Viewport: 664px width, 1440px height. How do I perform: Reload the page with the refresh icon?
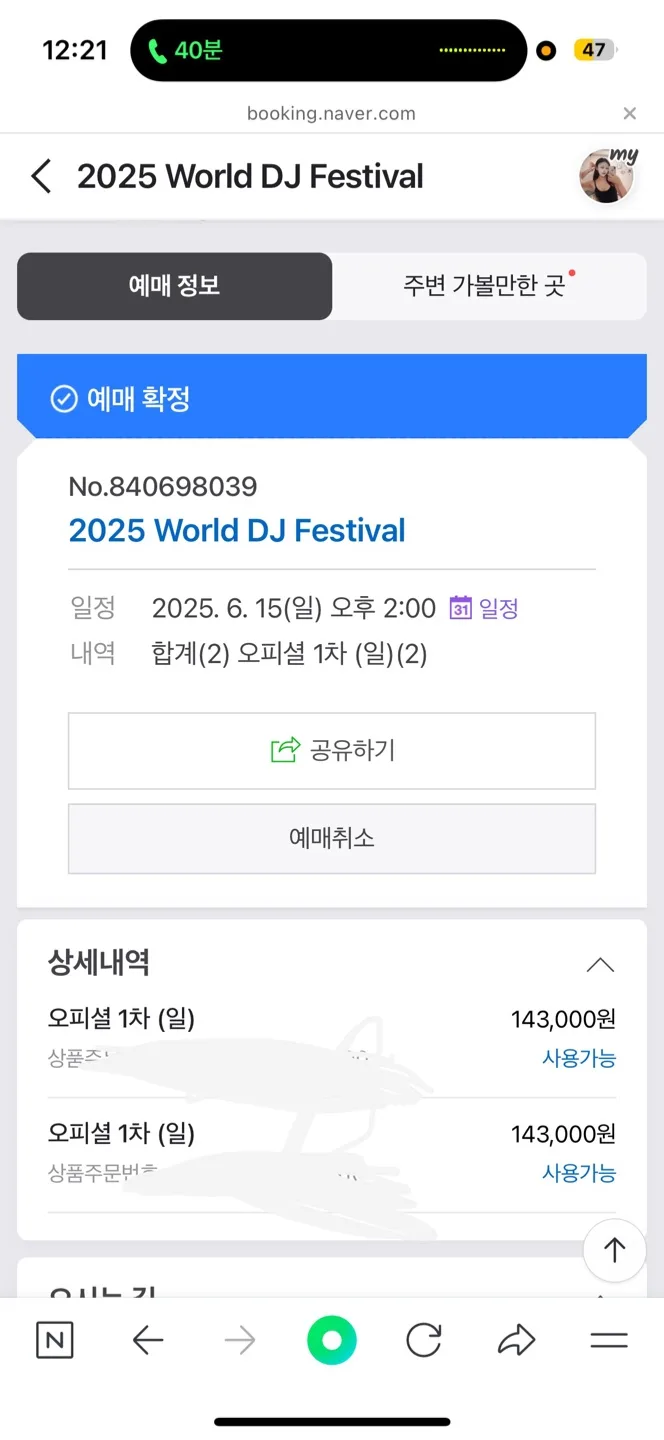[424, 1341]
